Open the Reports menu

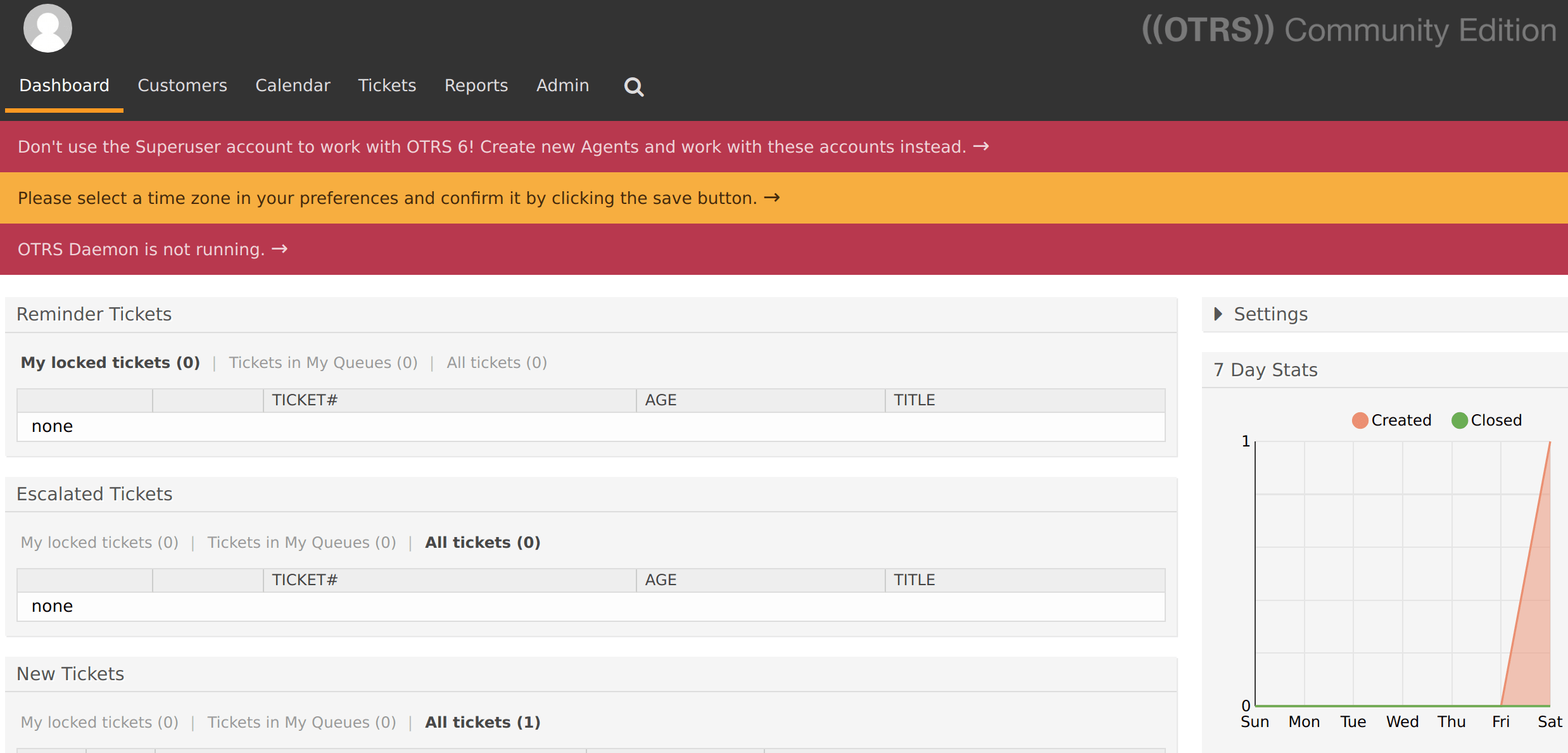[x=476, y=85]
